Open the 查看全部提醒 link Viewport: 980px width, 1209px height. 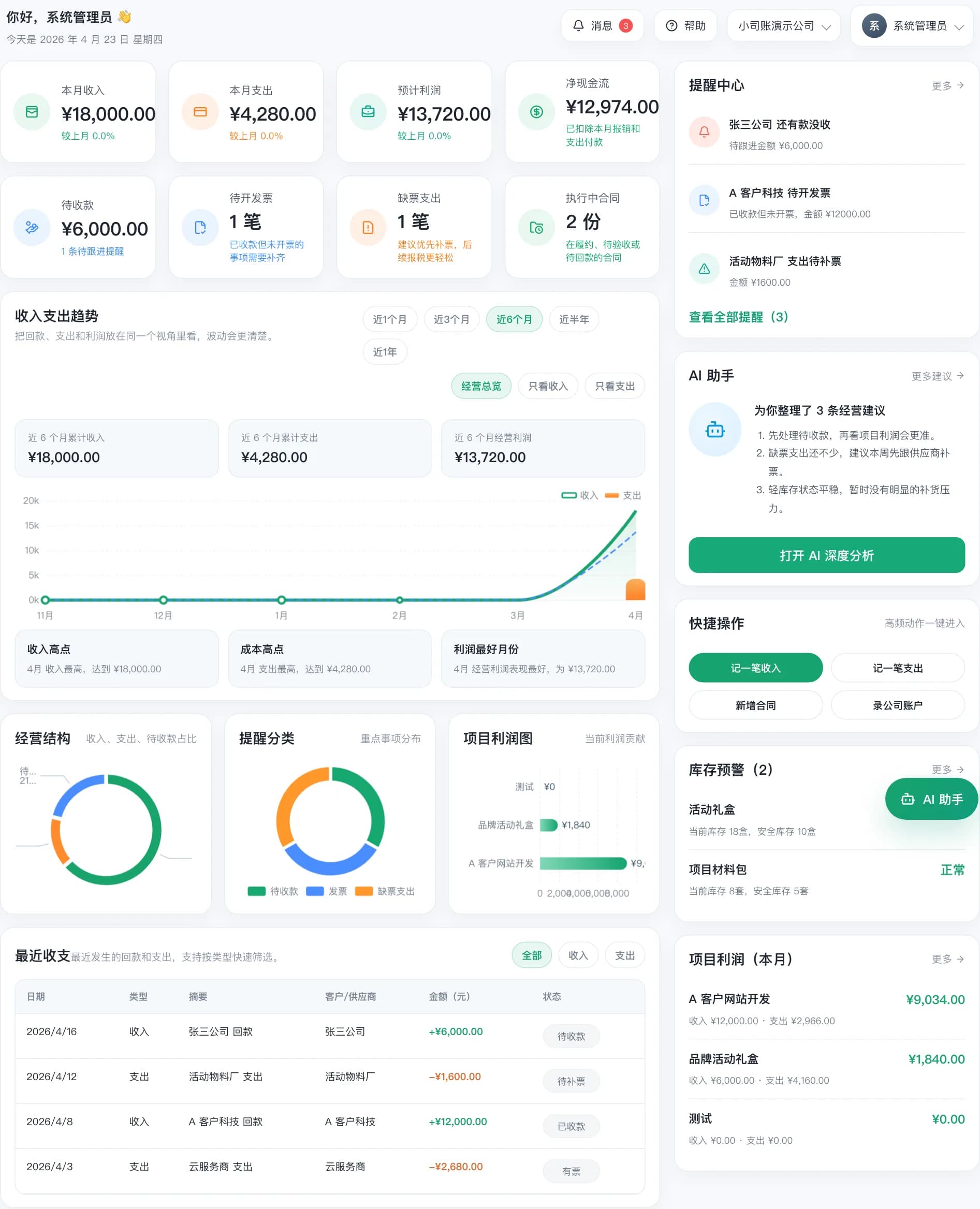(738, 317)
